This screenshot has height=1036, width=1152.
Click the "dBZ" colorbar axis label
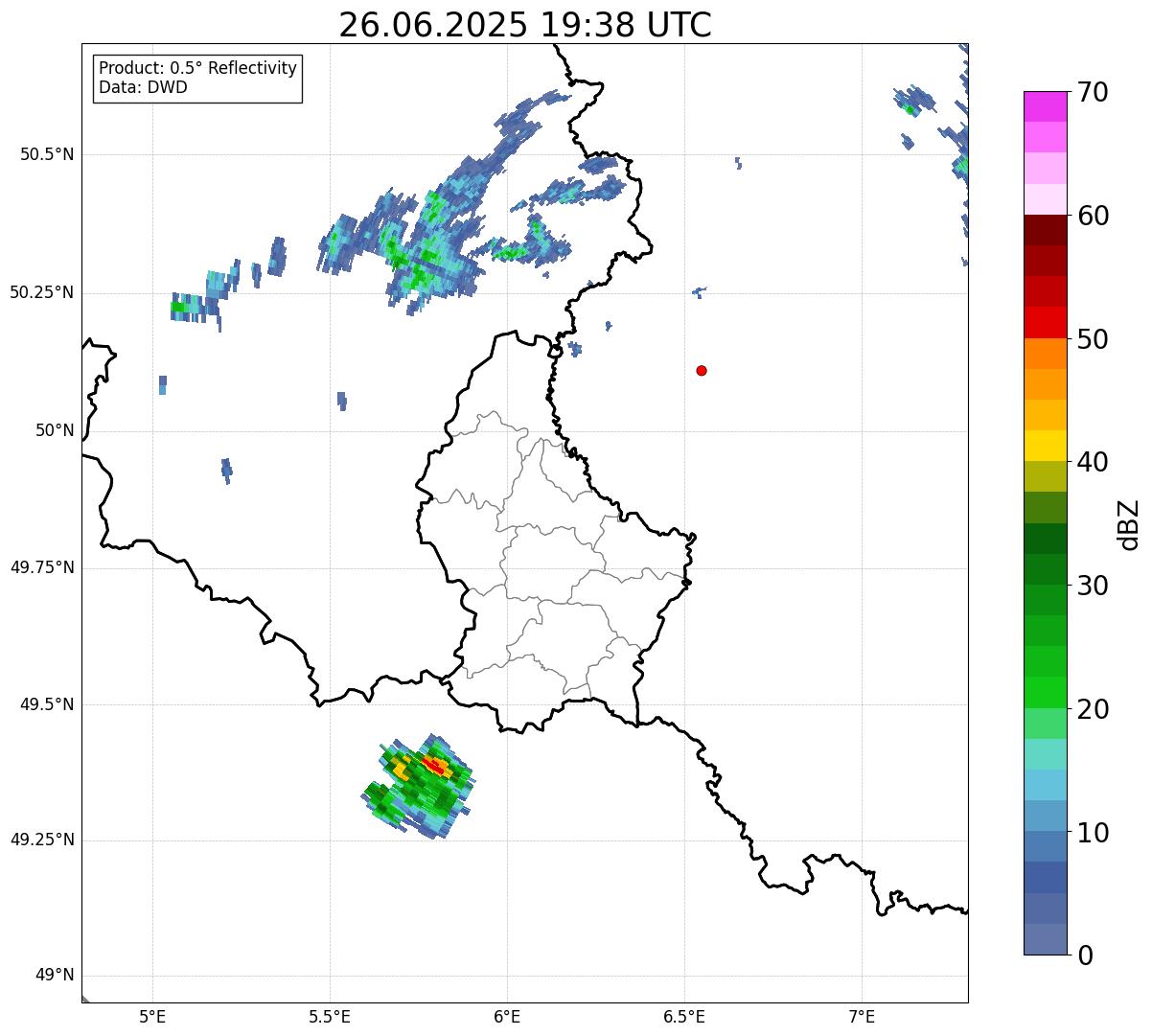pyautogui.click(x=1129, y=524)
